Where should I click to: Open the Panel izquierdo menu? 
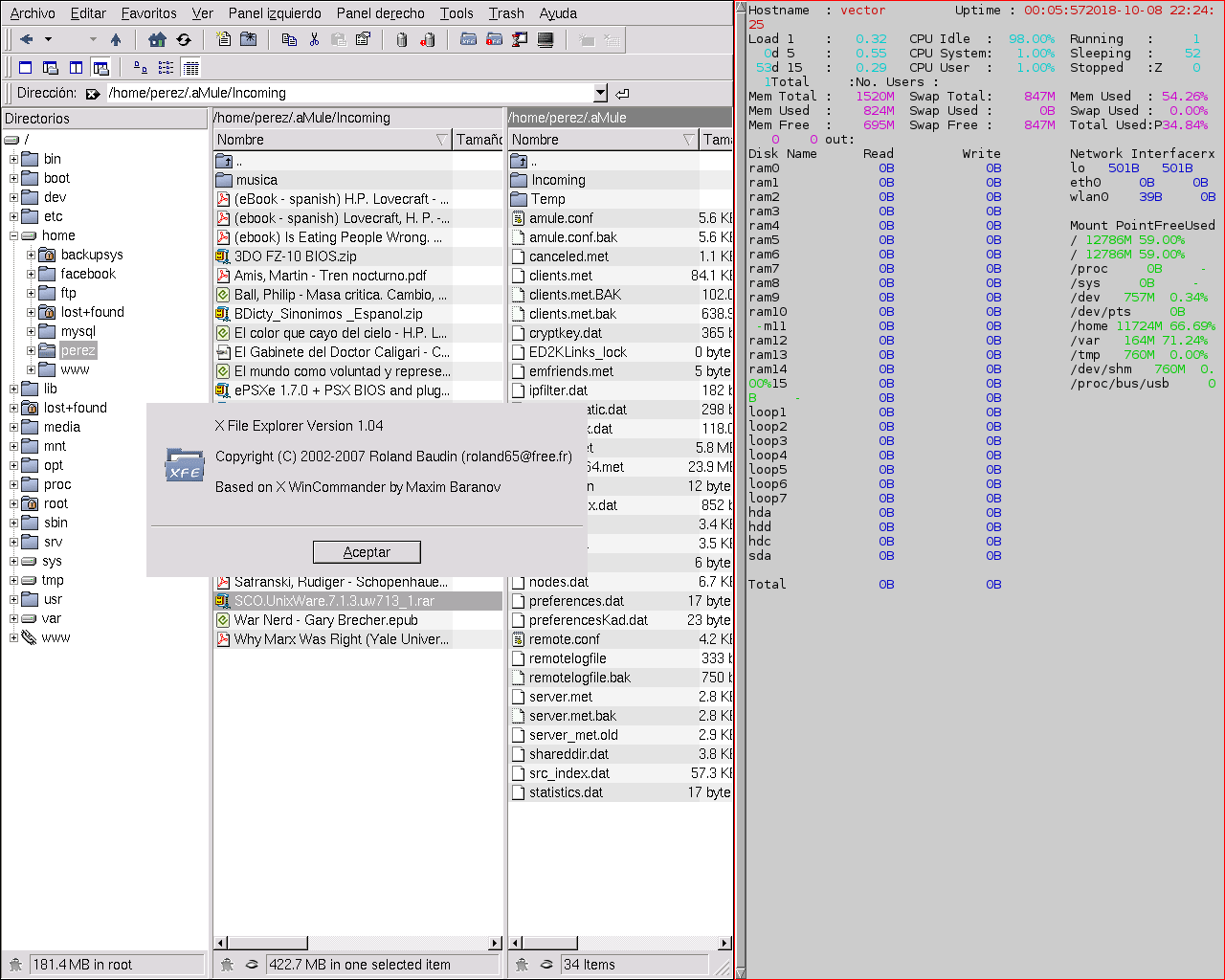pos(275,13)
